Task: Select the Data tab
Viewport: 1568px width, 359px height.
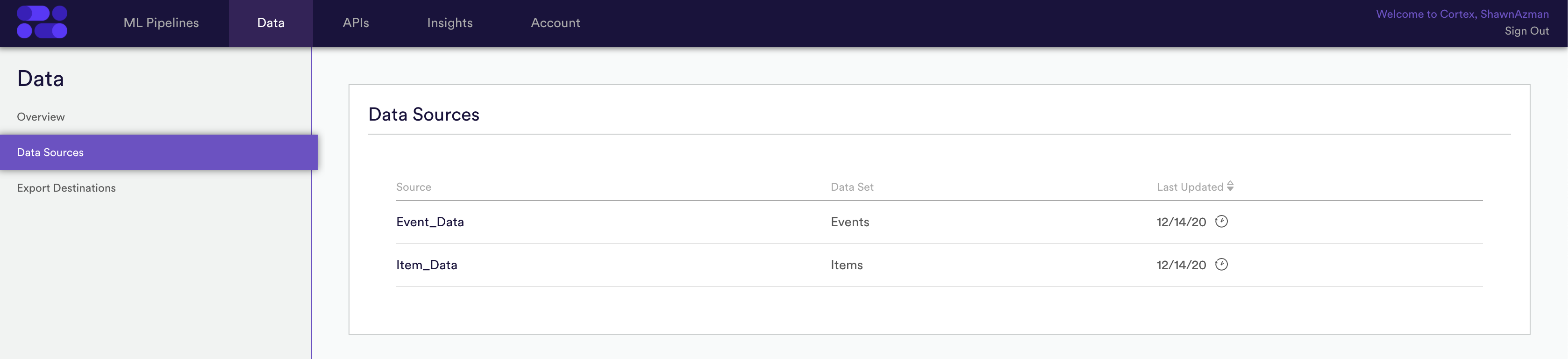Action: pyautogui.click(x=271, y=23)
